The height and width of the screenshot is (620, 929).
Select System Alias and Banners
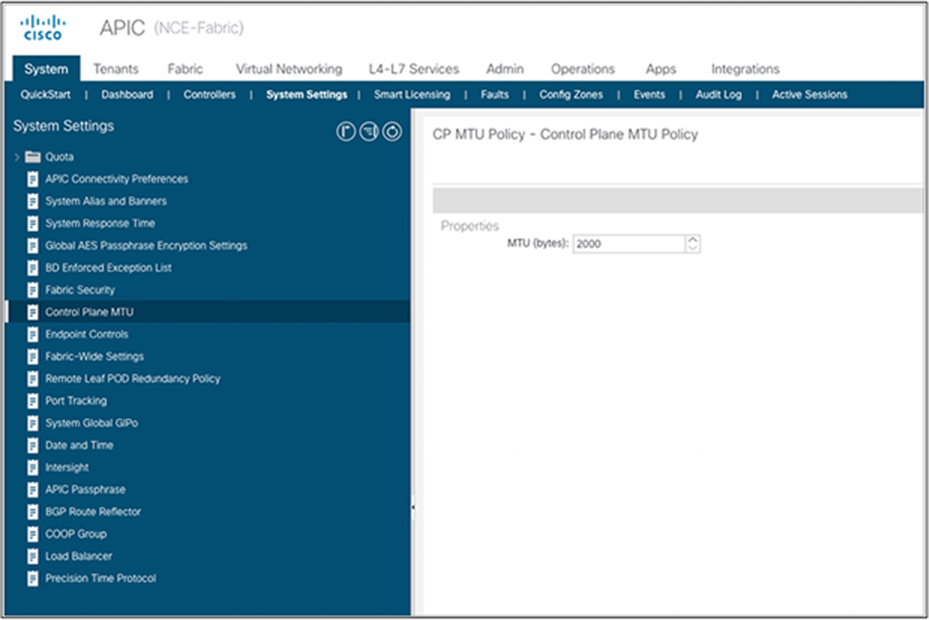105,202
